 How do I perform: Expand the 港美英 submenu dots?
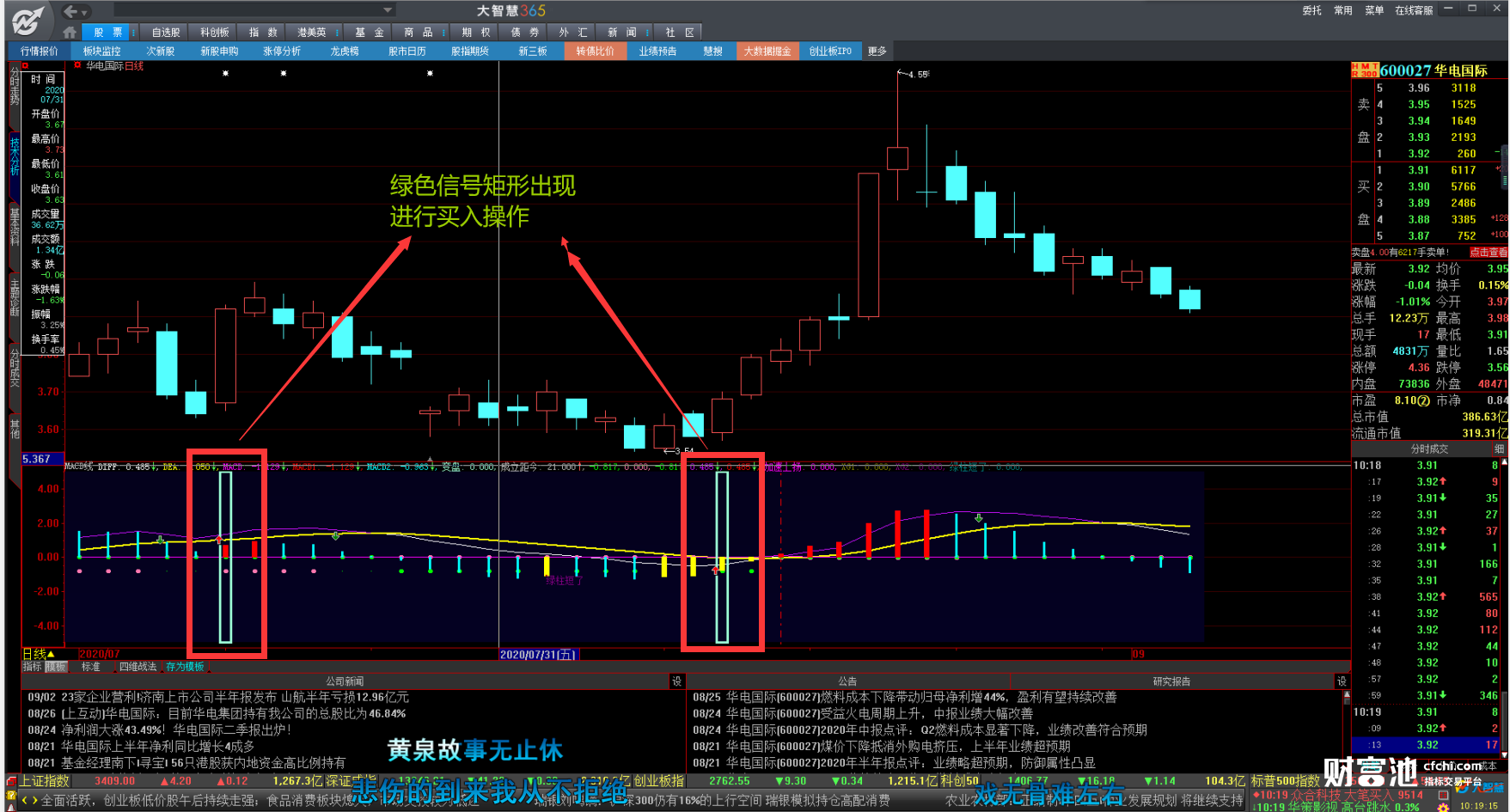tap(338, 33)
